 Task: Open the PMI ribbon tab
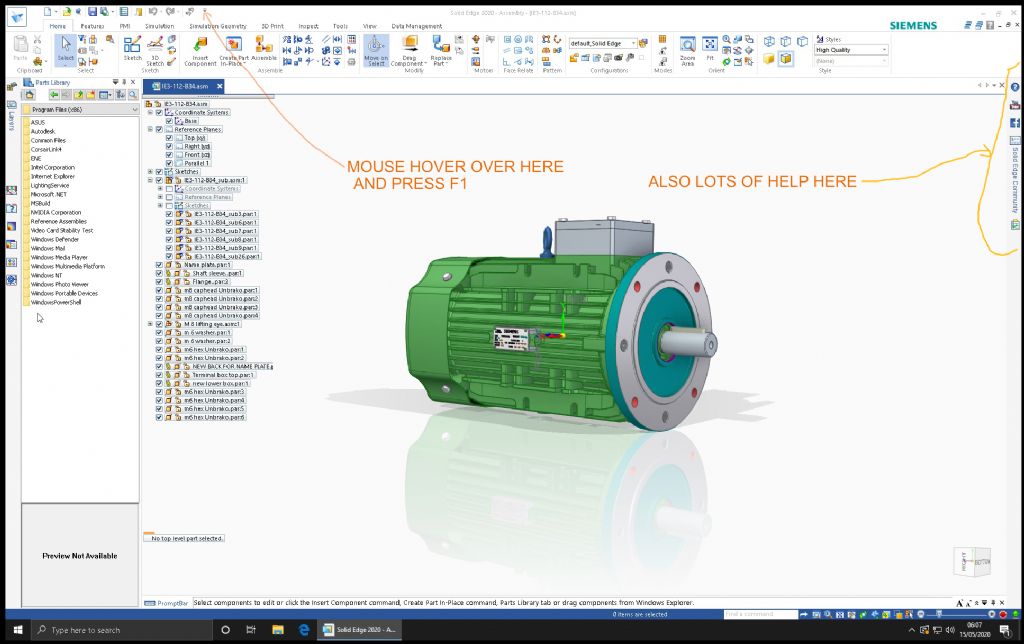click(125, 26)
